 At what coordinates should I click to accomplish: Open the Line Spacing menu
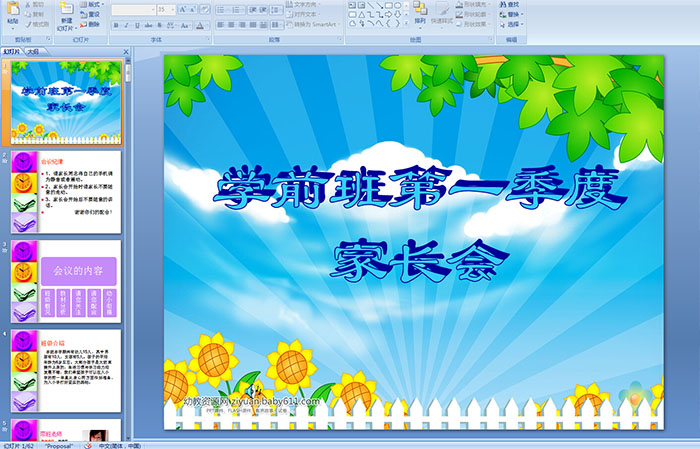pos(277,9)
